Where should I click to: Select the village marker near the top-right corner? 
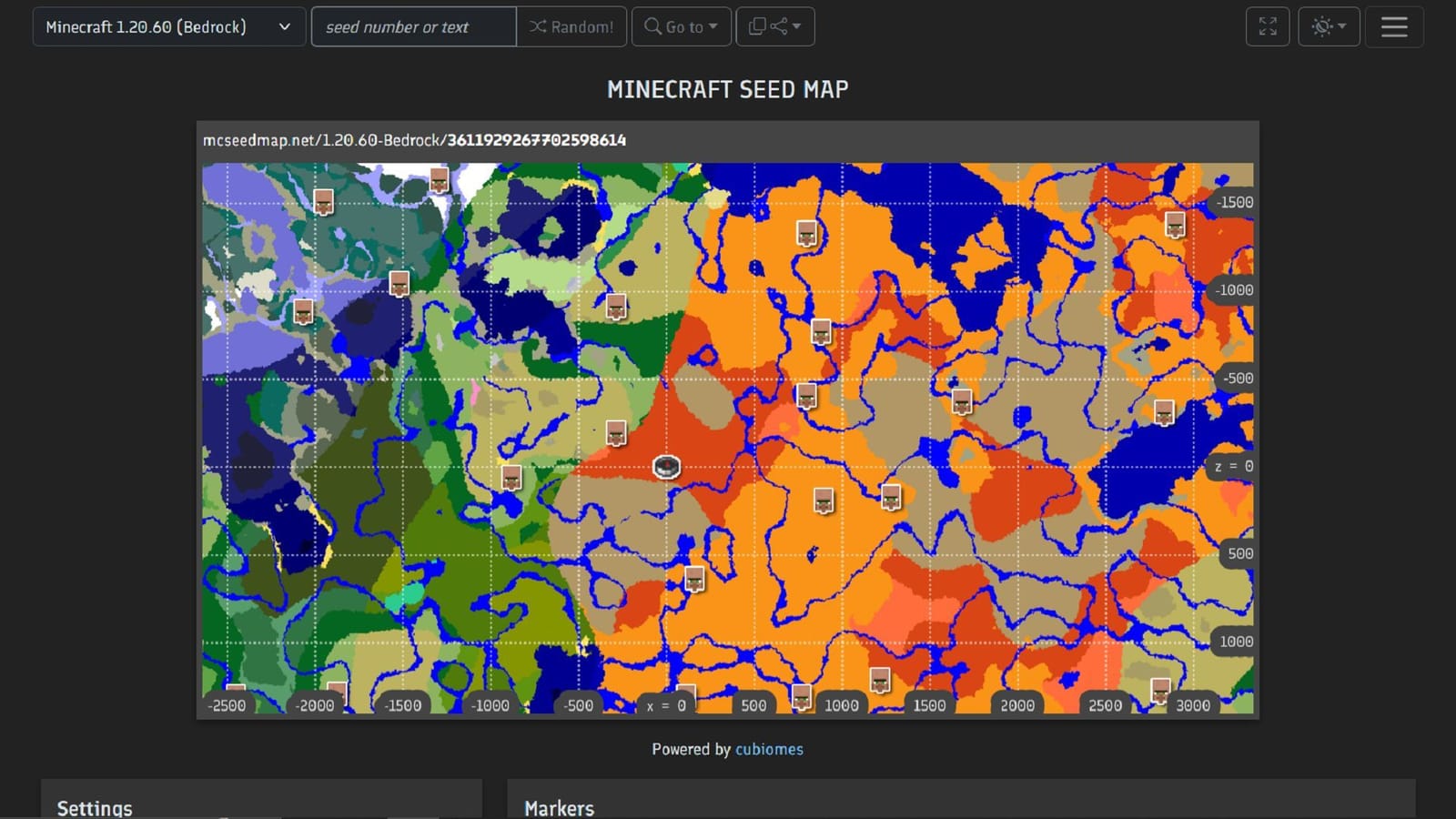pos(1174,225)
